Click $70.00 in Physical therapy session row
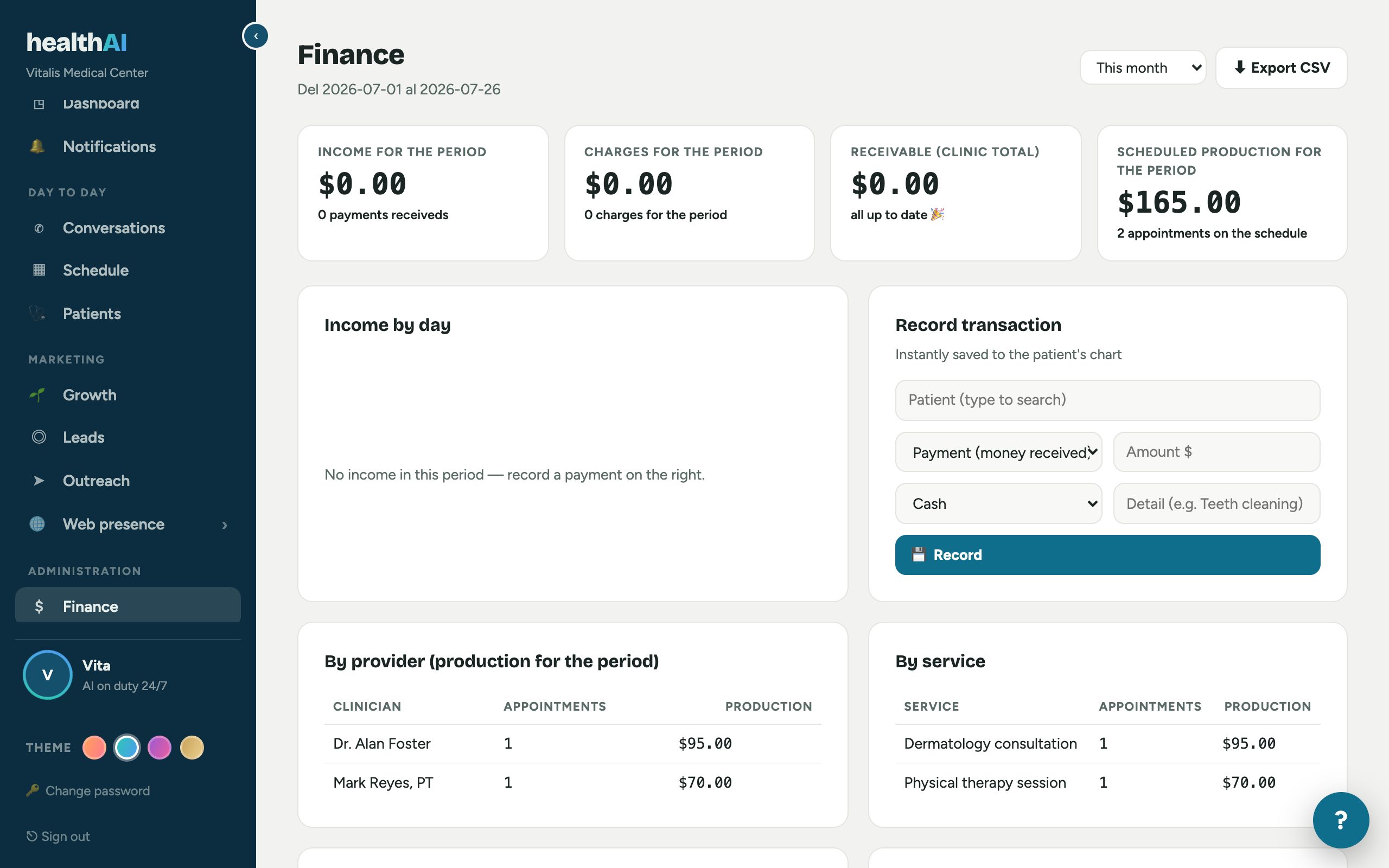Viewport: 1389px width, 868px height. point(1249,782)
